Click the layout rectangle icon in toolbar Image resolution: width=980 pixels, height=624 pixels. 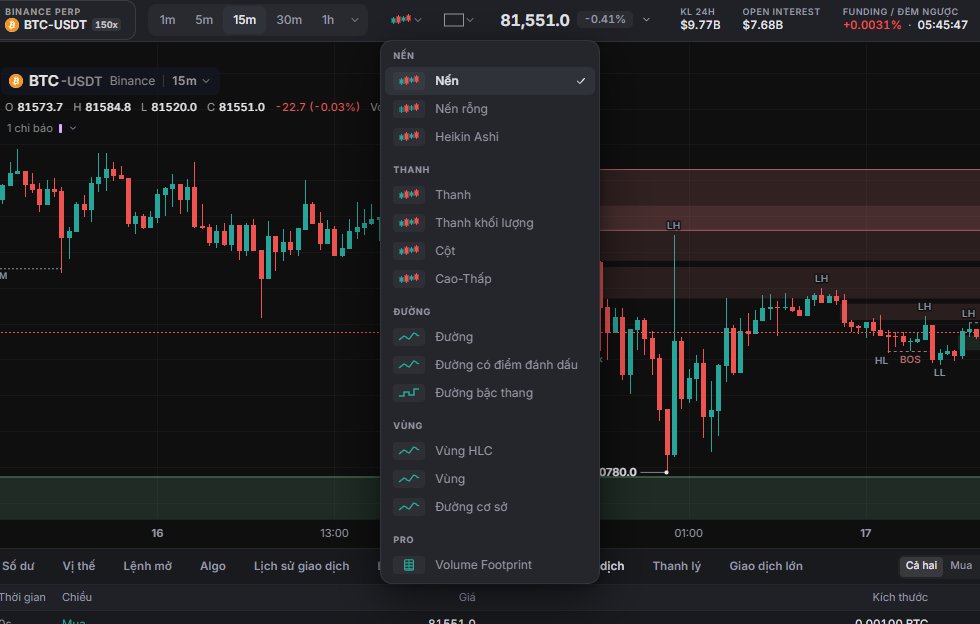[x=454, y=20]
